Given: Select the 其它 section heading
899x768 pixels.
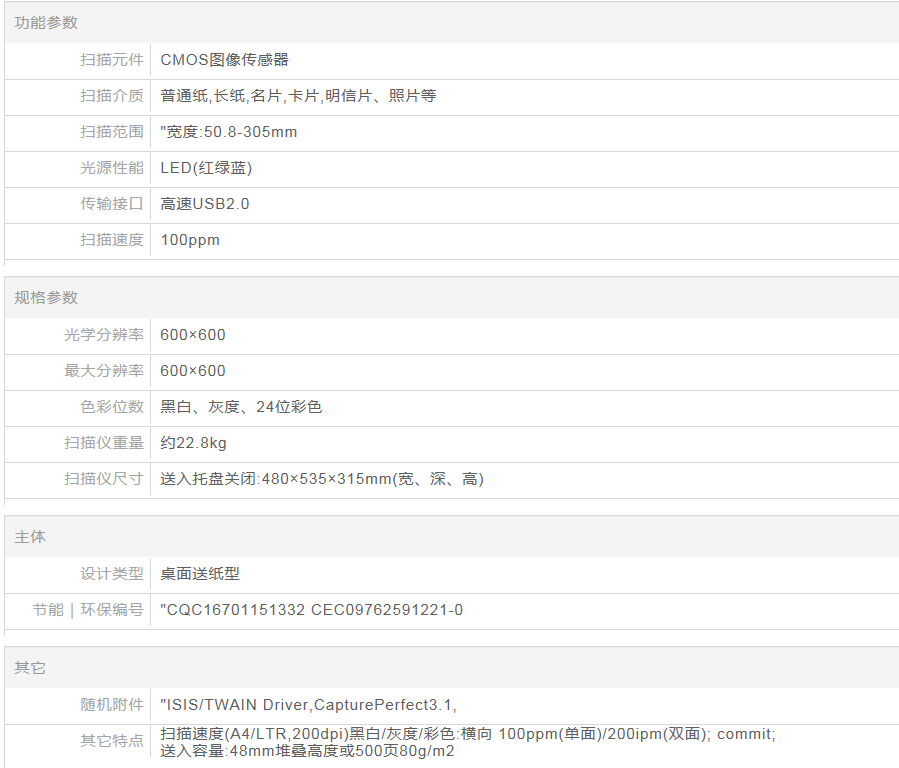Looking at the screenshot, I should click(x=30, y=668).
